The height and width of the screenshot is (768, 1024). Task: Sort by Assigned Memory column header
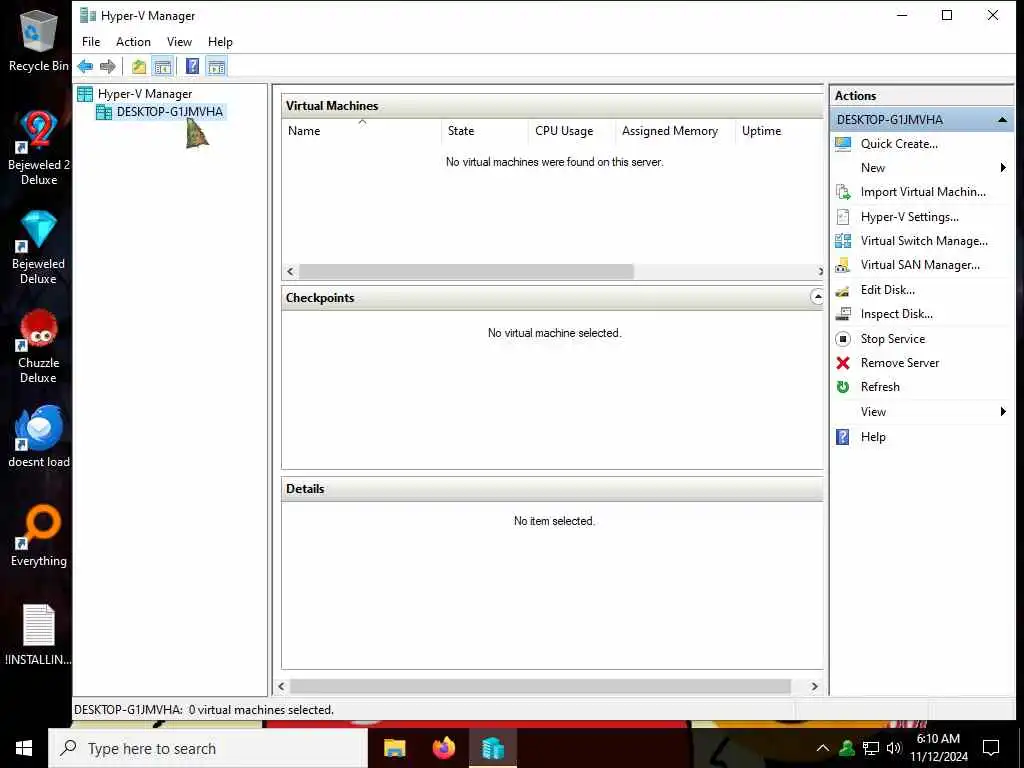point(675,131)
